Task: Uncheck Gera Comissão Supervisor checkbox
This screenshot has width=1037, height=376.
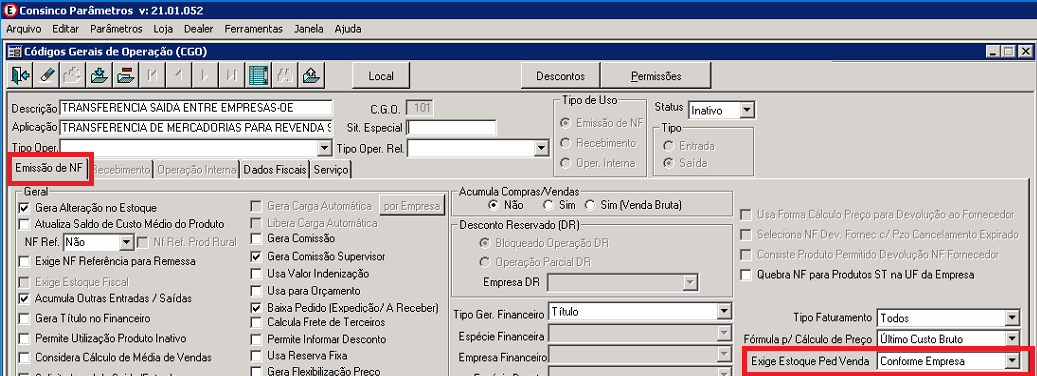Action: [x=257, y=256]
